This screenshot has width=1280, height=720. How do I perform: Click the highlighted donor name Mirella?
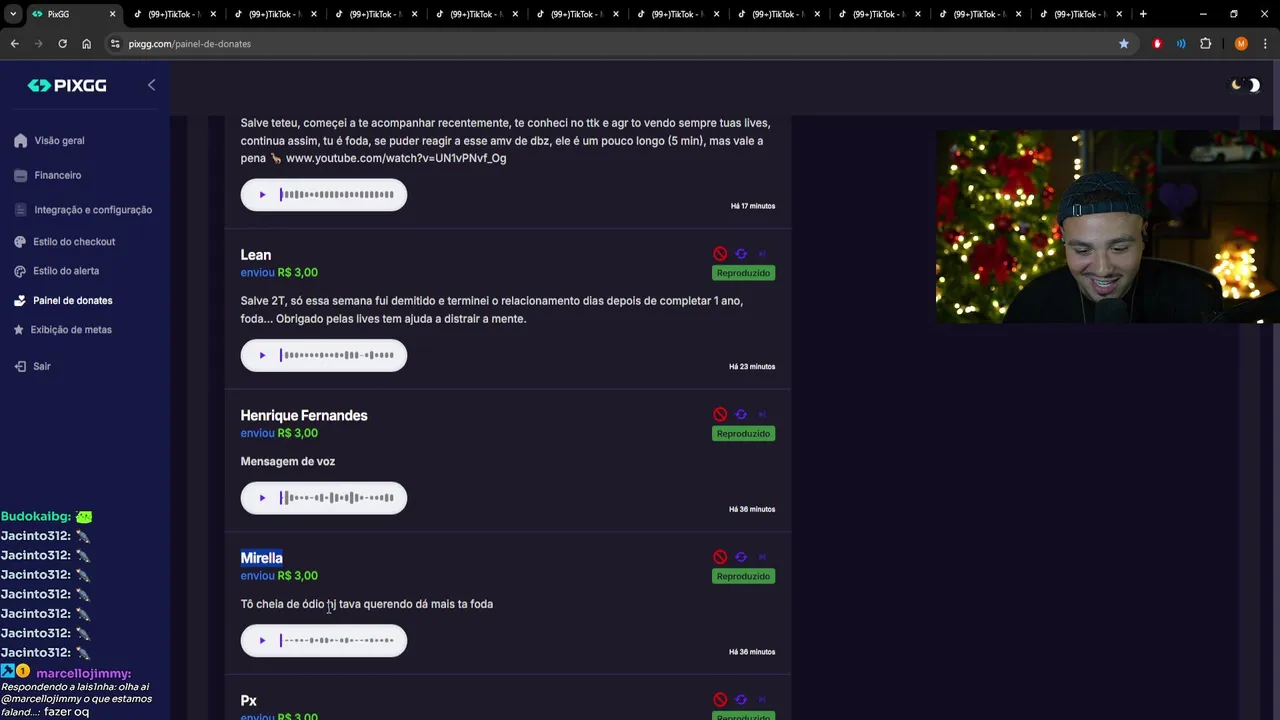[x=261, y=558]
